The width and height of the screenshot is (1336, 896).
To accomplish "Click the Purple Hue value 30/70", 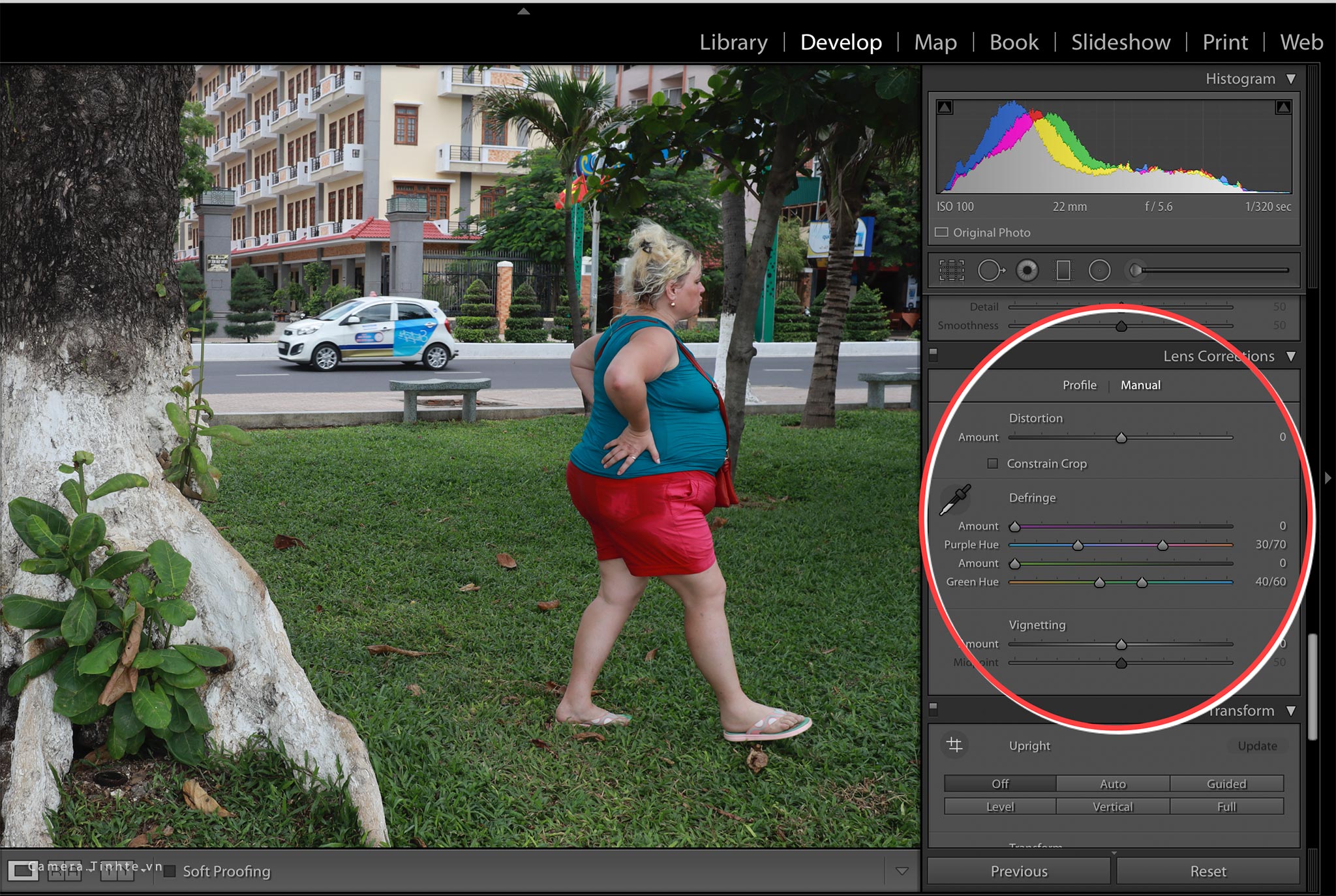I will (x=1270, y=545).
